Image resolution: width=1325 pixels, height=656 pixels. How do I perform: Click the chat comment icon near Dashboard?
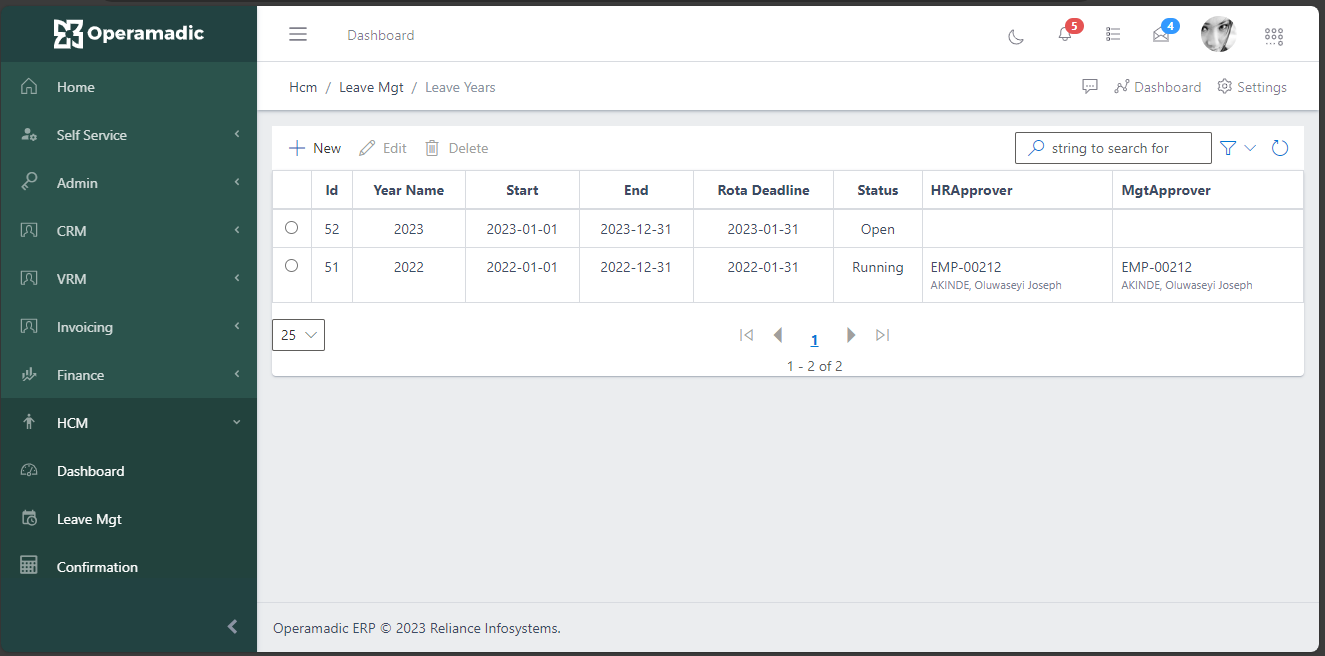point(1090,86)
